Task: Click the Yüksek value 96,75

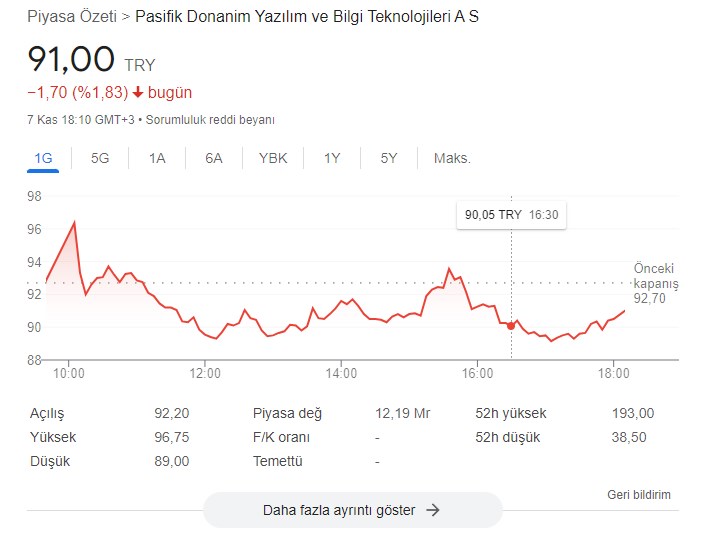Action: (172, 437)
